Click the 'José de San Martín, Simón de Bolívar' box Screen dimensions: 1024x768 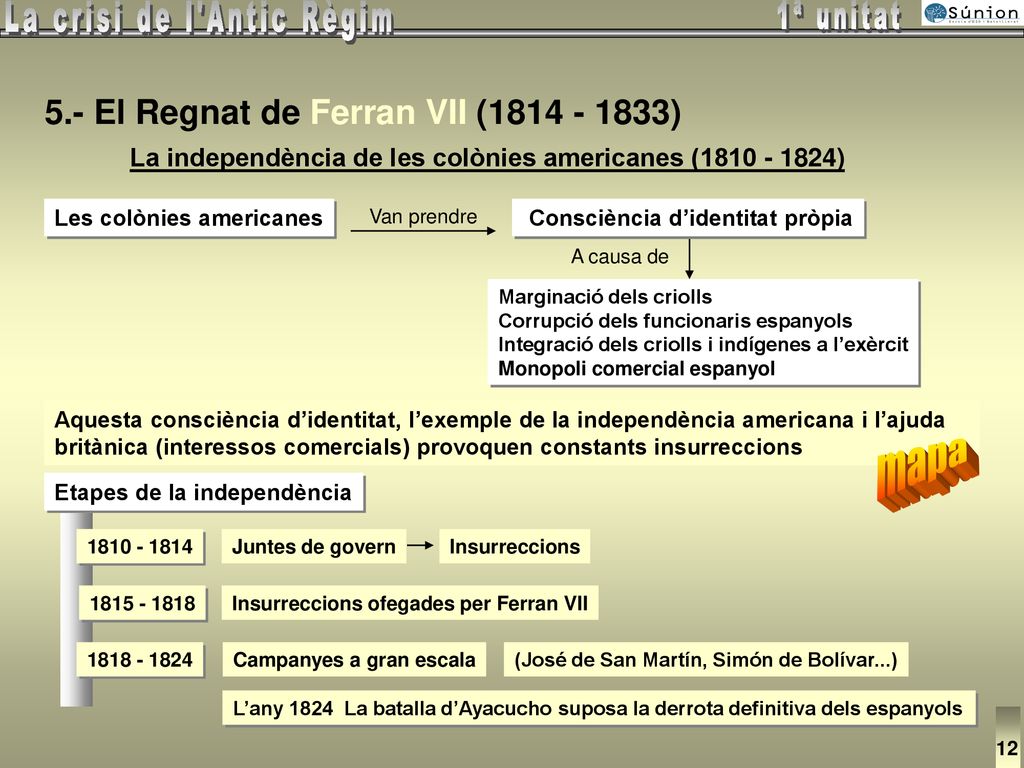tap(706, 660)
